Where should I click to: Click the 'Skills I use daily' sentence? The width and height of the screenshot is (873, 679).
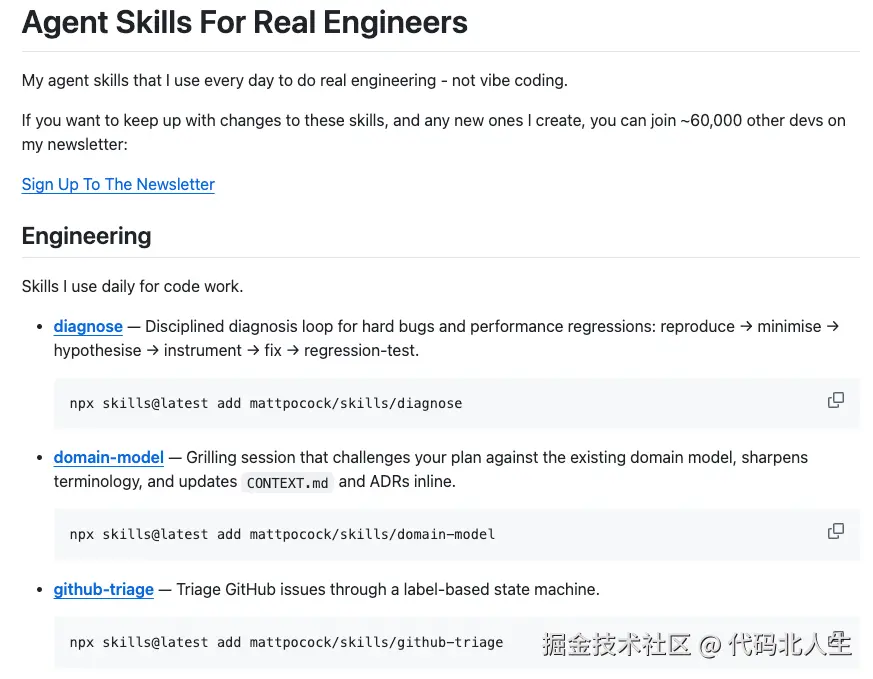pyautogui.click(x=132, y=286)
